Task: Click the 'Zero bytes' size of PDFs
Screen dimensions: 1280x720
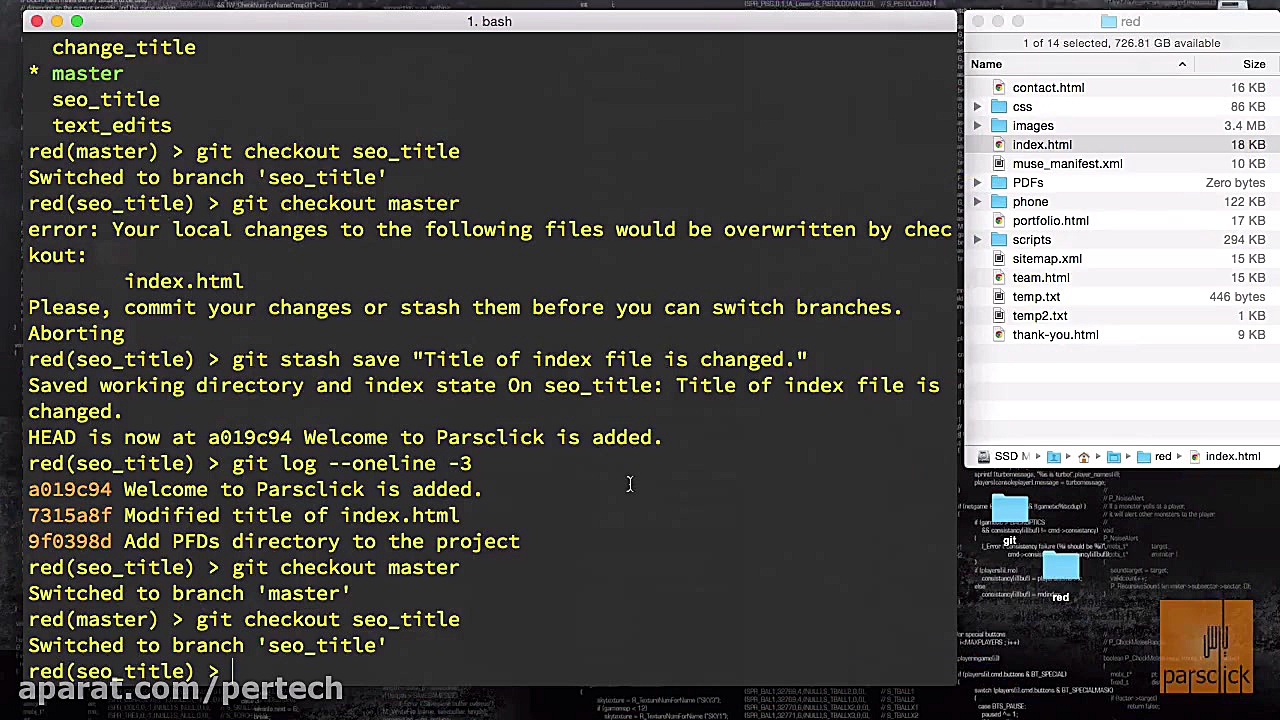Action: pyautogui.click(x=1235, y=183)
